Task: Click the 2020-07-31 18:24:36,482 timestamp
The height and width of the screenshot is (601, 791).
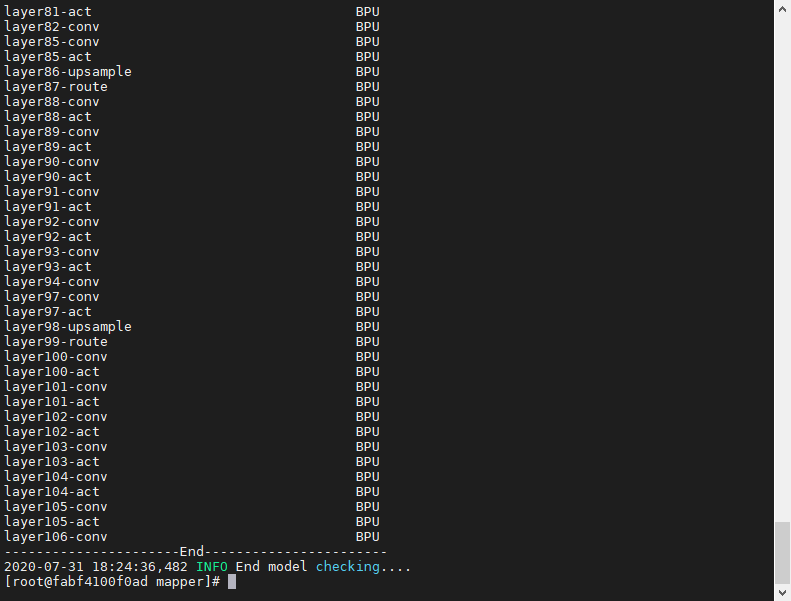Action: pyautogui.click(x=96, y=567)
